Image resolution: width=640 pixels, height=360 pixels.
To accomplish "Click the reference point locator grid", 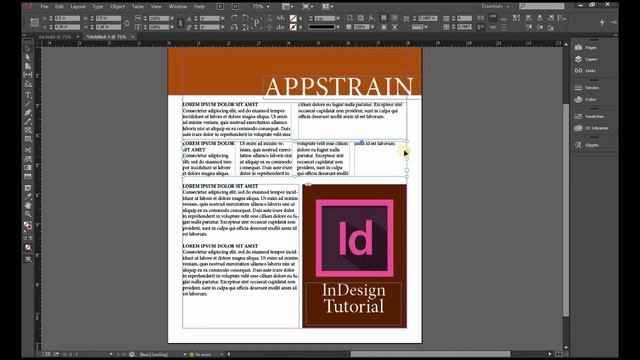I will point(34,22).
